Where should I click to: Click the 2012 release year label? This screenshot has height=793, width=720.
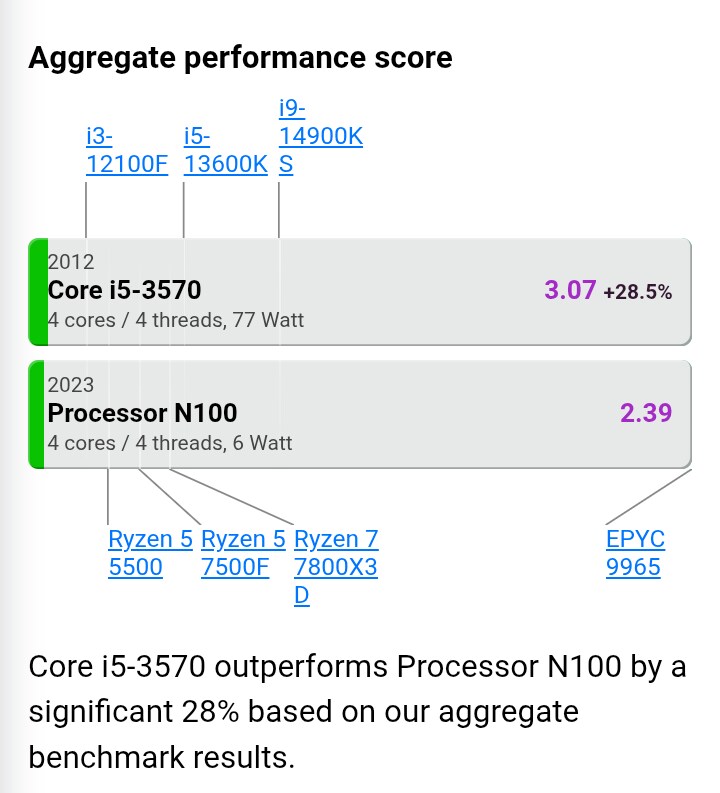71,262
